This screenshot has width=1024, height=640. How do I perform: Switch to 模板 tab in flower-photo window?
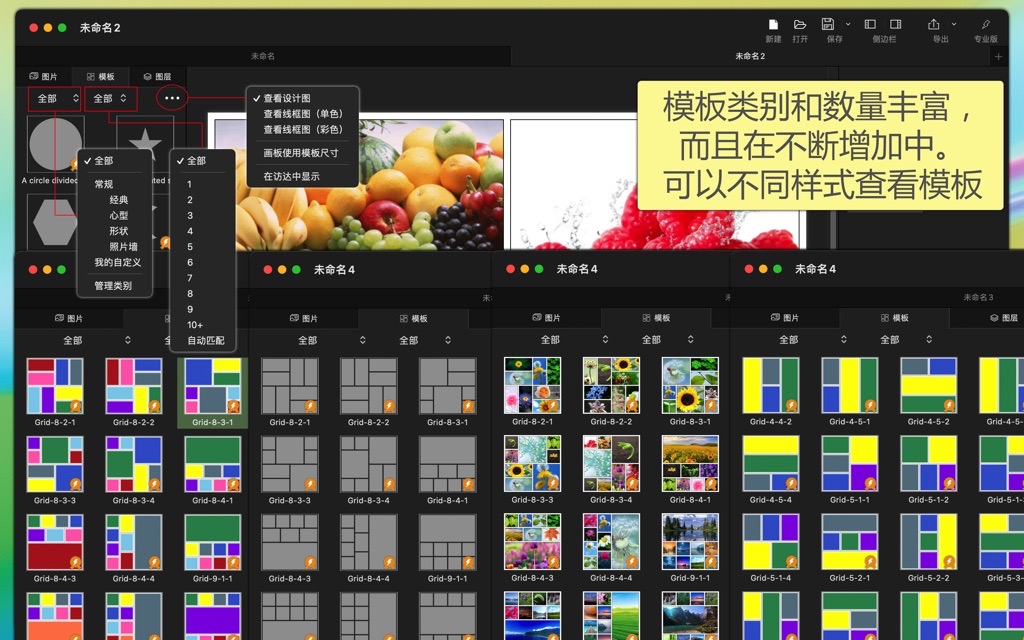coord(656,318)
